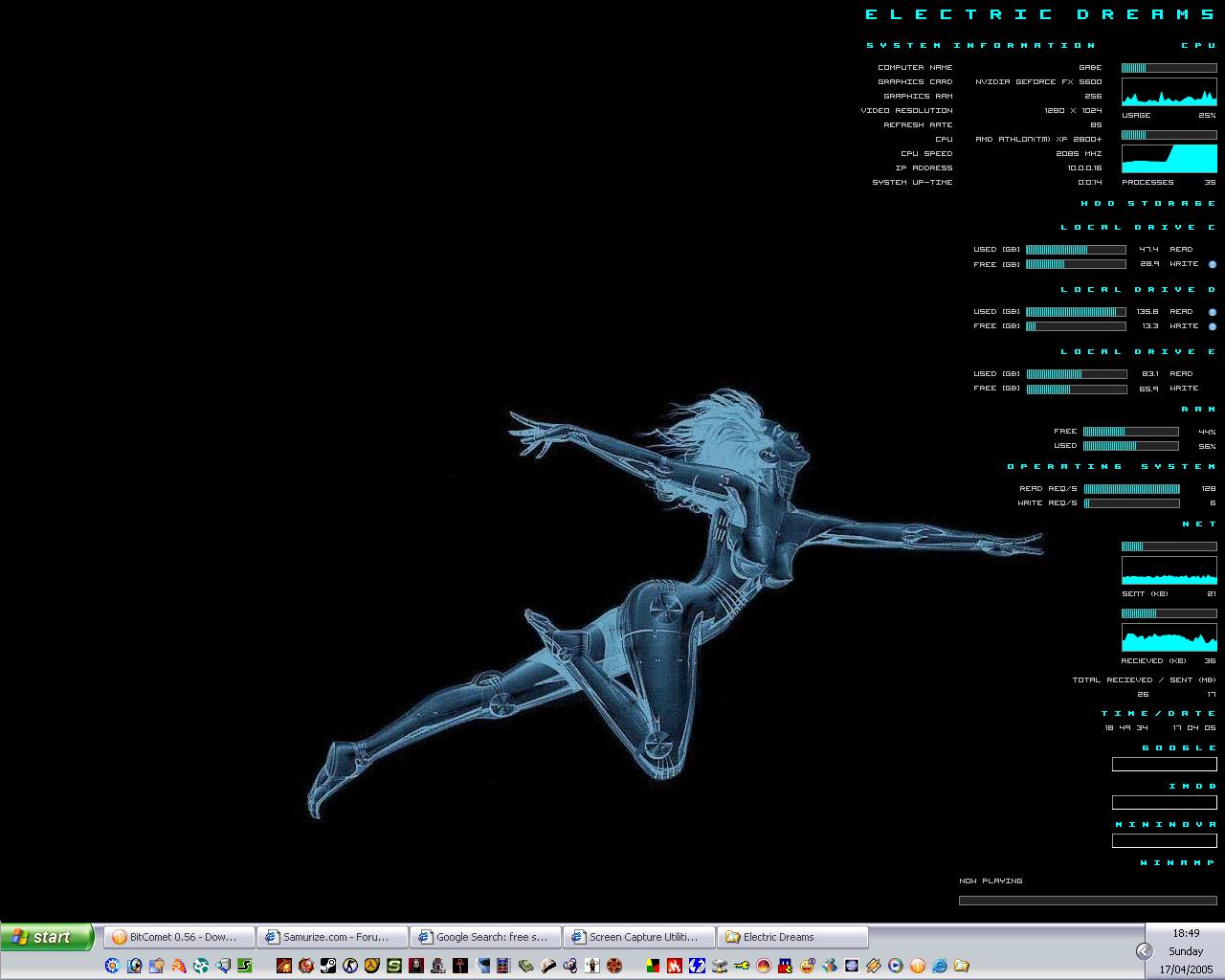
Task: Click the Computer Name label
Action: point(915,68)
